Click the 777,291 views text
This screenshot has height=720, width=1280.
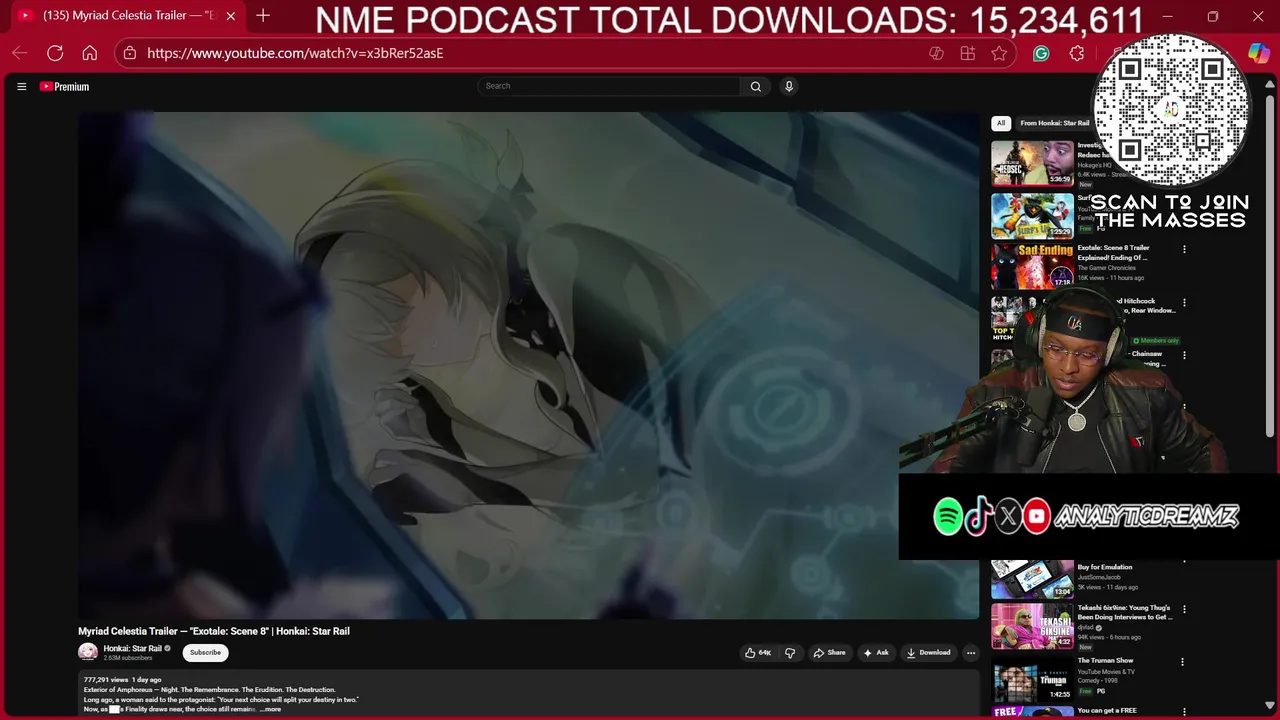click(106, 680)
